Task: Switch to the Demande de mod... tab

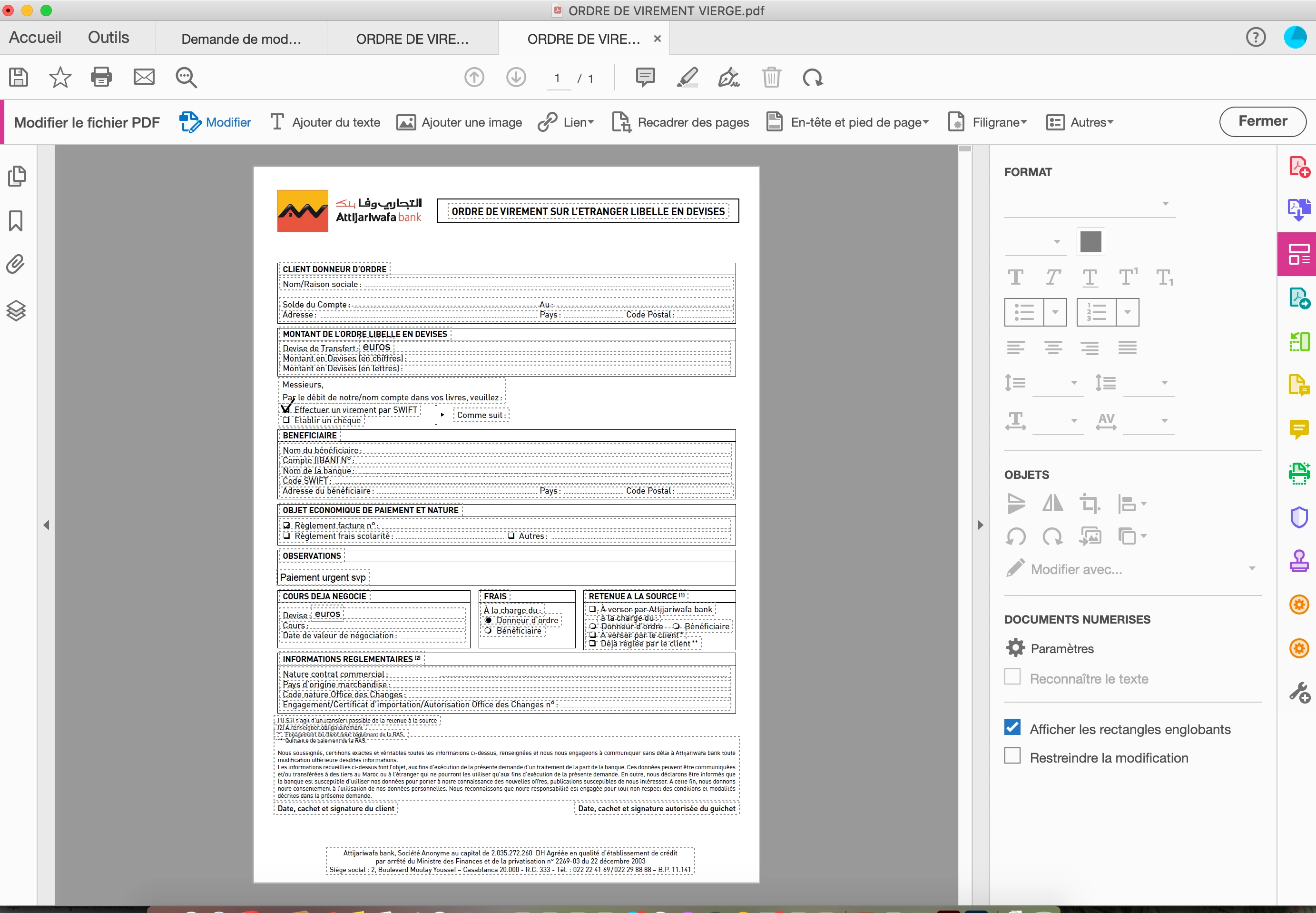Action: click(241, 39)
